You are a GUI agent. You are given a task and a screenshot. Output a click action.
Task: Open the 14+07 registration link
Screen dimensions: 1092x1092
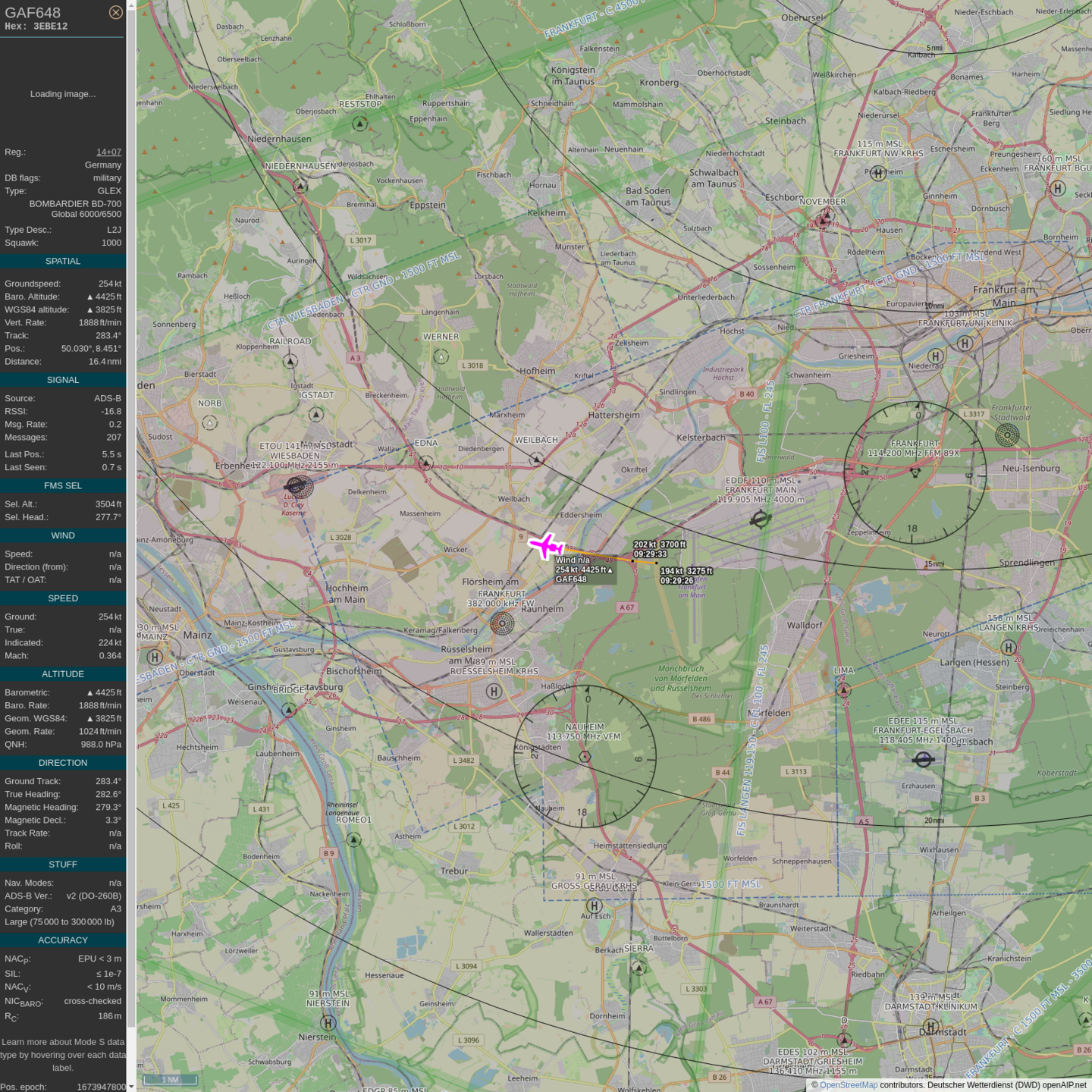coord(108,152)
